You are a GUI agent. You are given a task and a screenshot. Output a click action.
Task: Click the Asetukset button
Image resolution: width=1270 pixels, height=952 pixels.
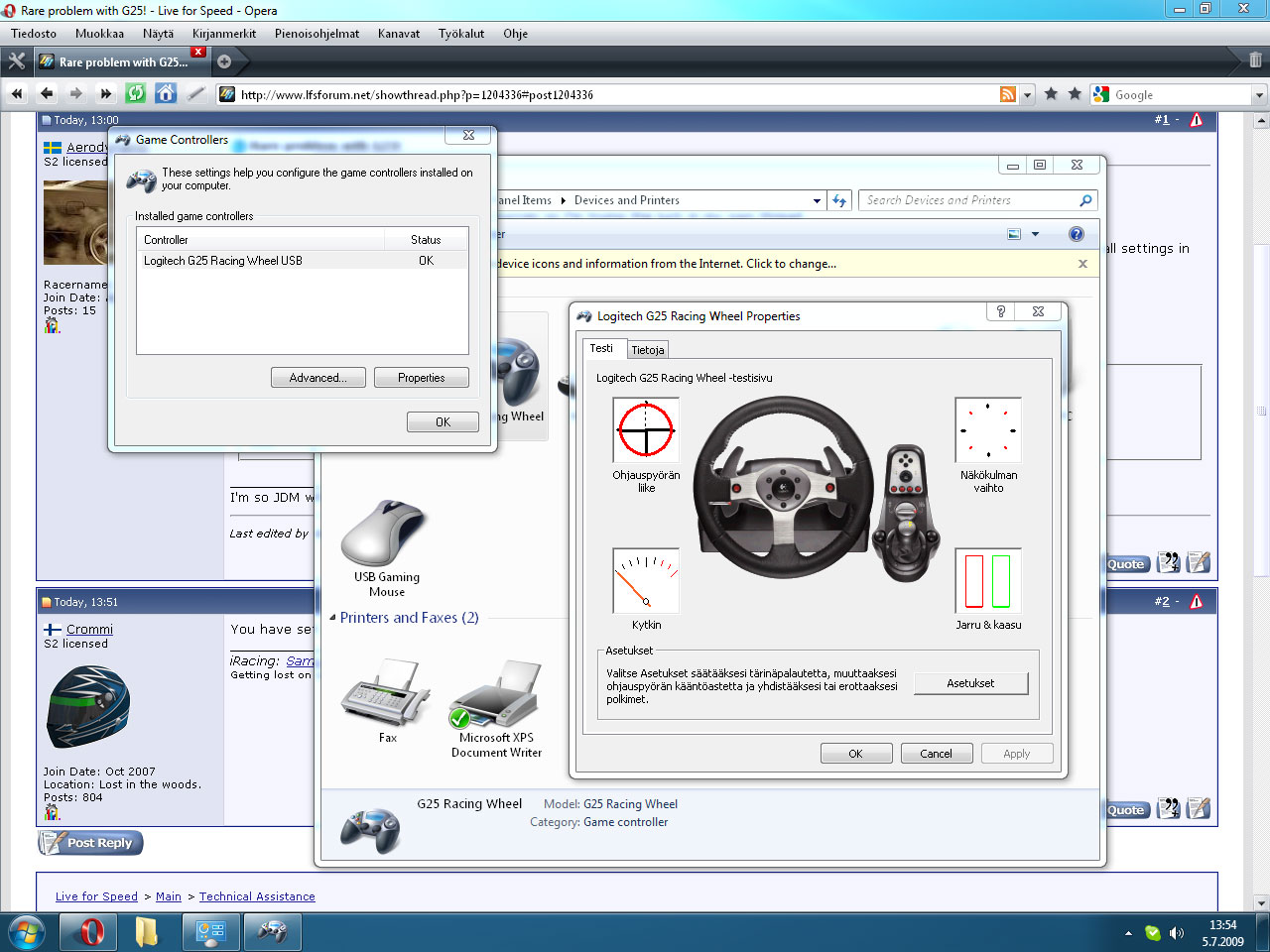pyautogui.click(x=970, y=683)
